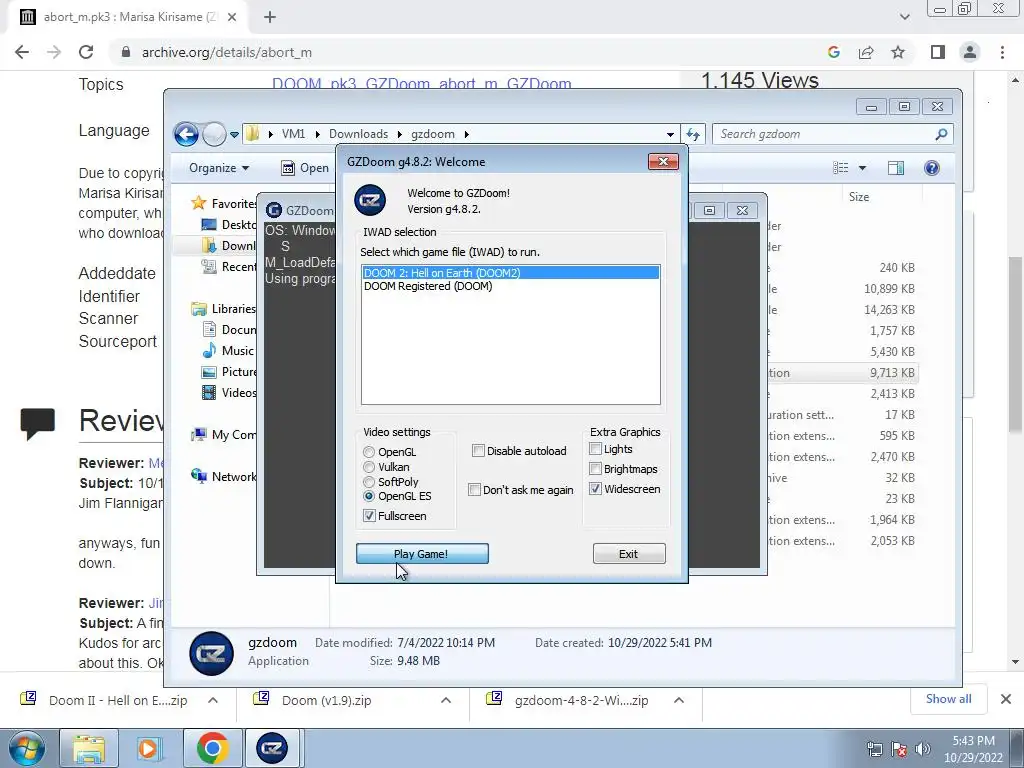Click Google icon in address bar

[x=834, y=52]
